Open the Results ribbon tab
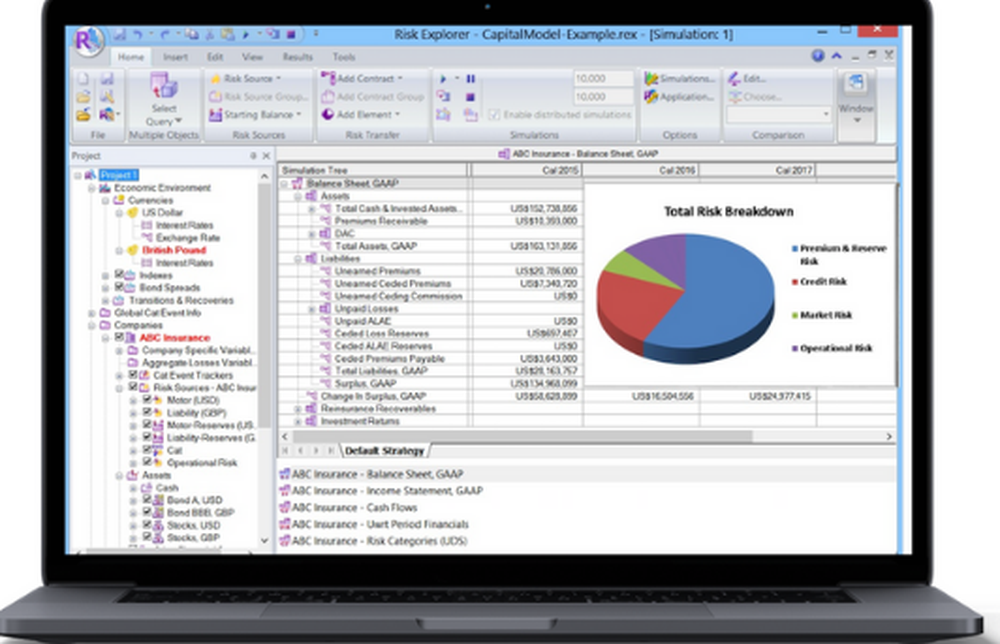 [x=297, y=57]
